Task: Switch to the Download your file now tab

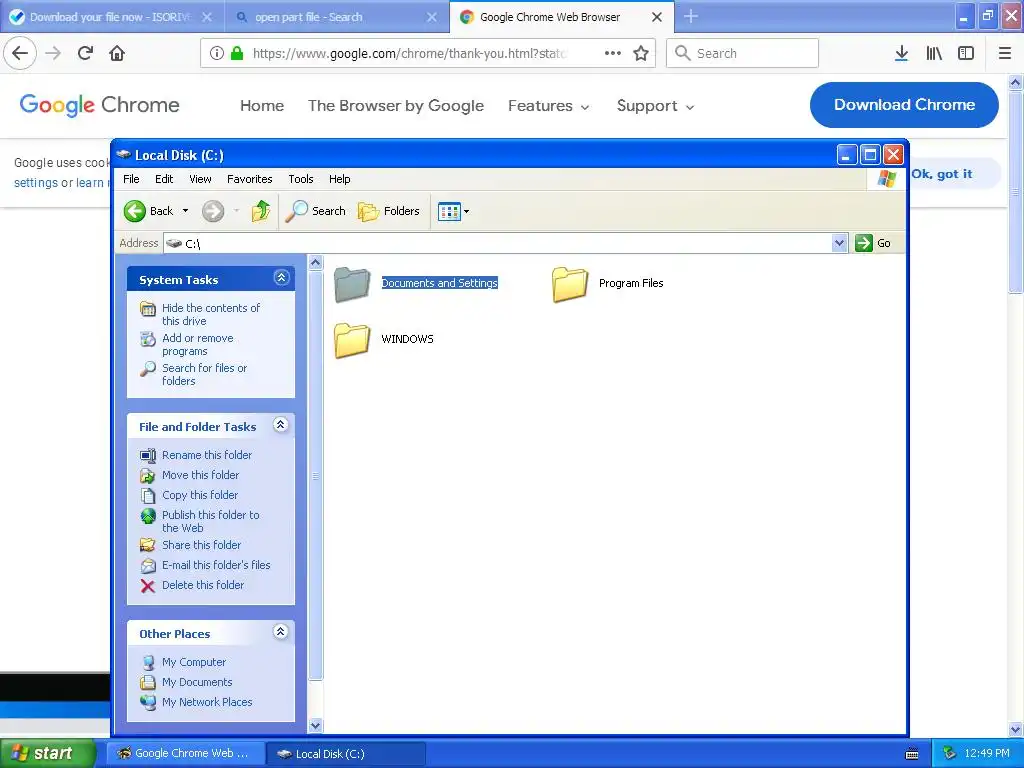Action: (112, 17)
